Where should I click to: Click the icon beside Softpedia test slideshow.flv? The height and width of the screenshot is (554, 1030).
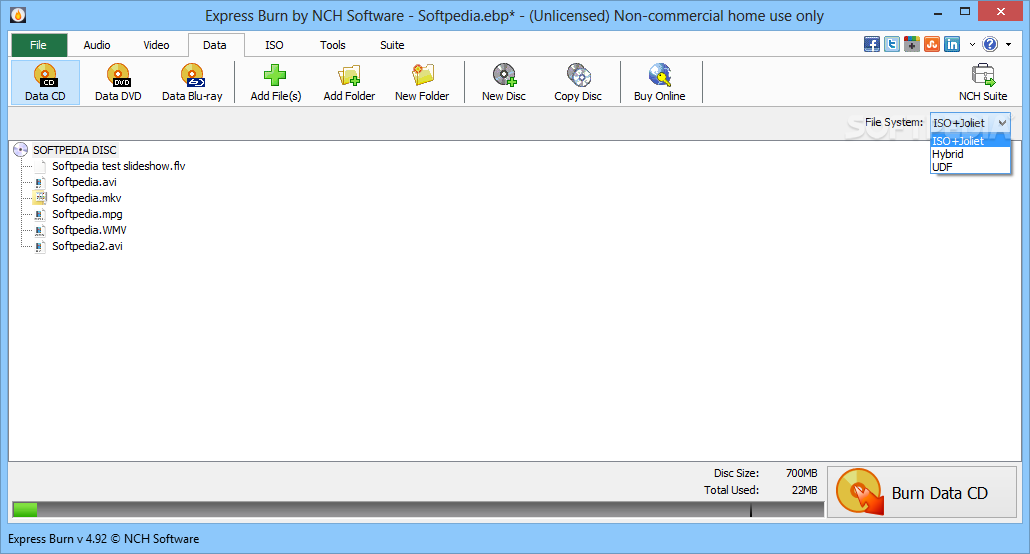[x=39, y=166]
